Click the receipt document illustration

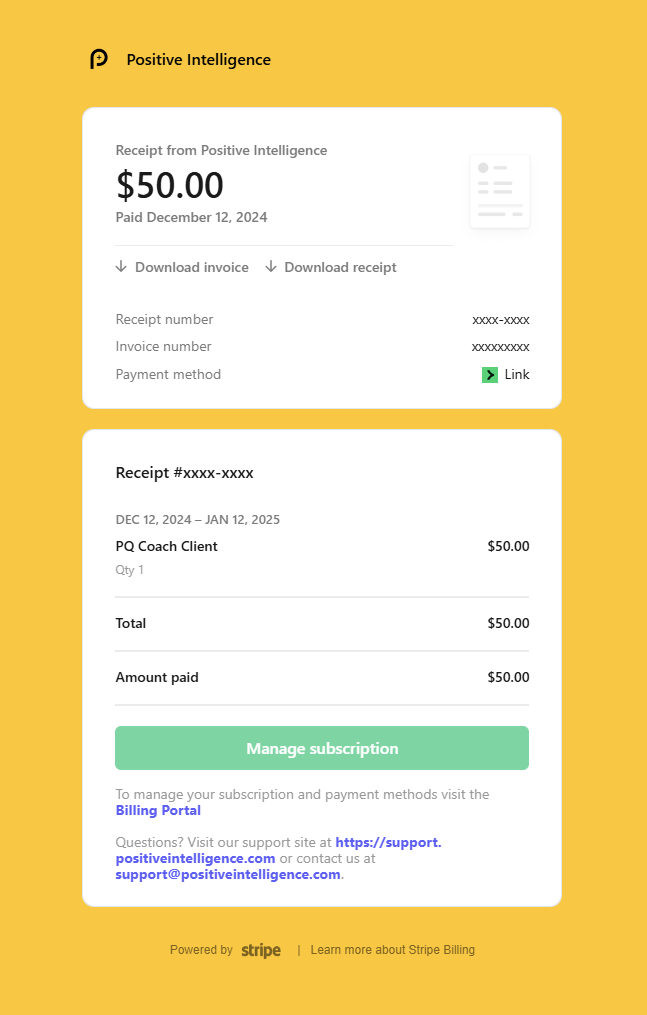[500, 191]
